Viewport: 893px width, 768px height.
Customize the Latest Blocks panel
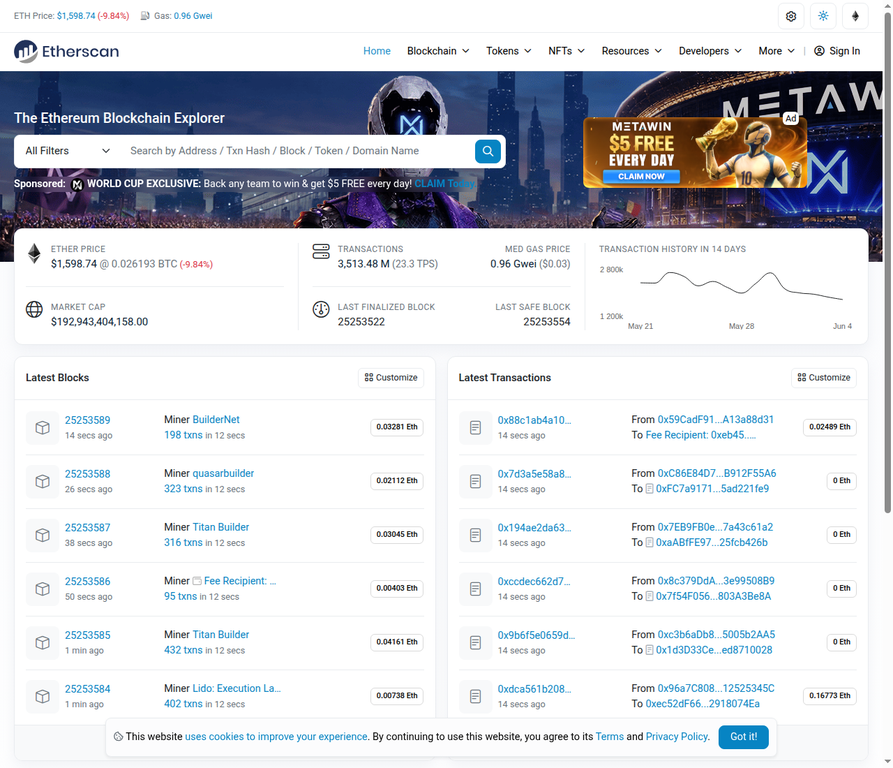(391, 377)
